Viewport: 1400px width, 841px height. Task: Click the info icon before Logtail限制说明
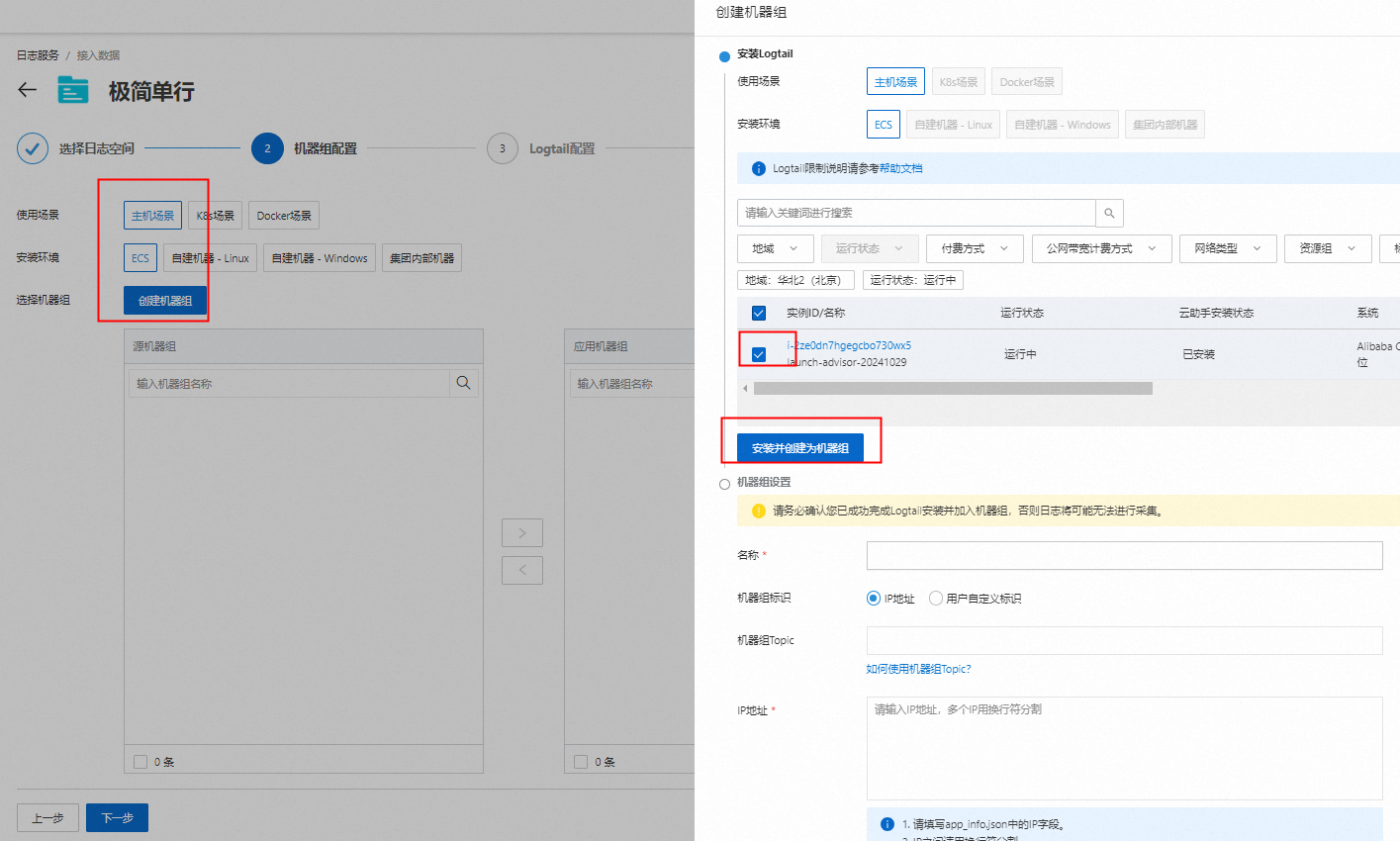759,168
